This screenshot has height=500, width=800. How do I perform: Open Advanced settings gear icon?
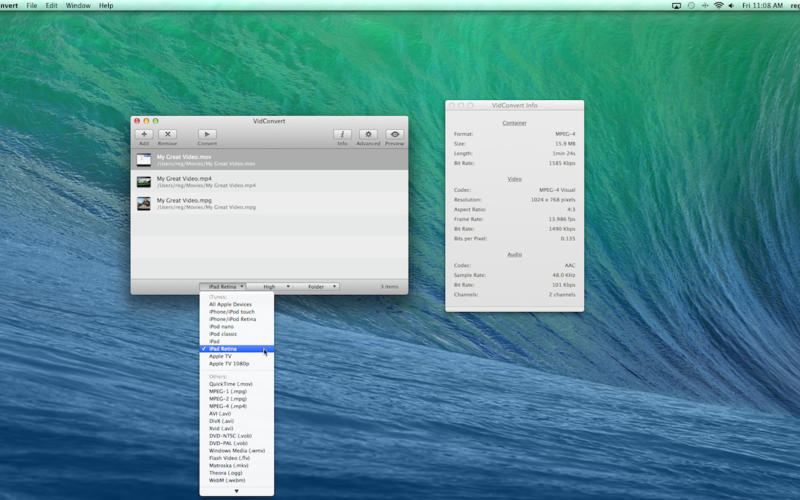click(x=368, y=134)
